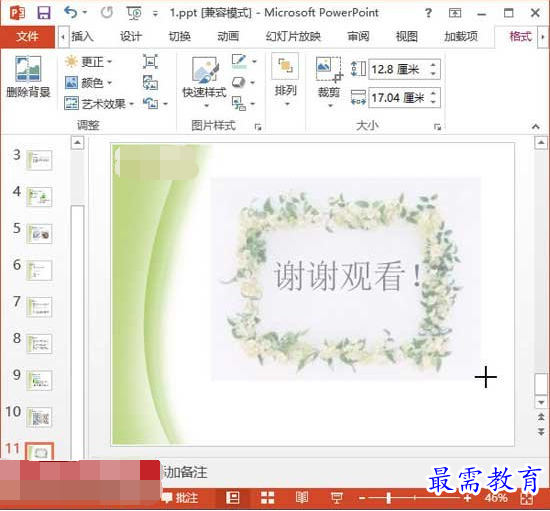Image resolution: width=550 pixels, height=511 pixels.
Task: Switch to the View (视图) tab
Action: [407, 36]
